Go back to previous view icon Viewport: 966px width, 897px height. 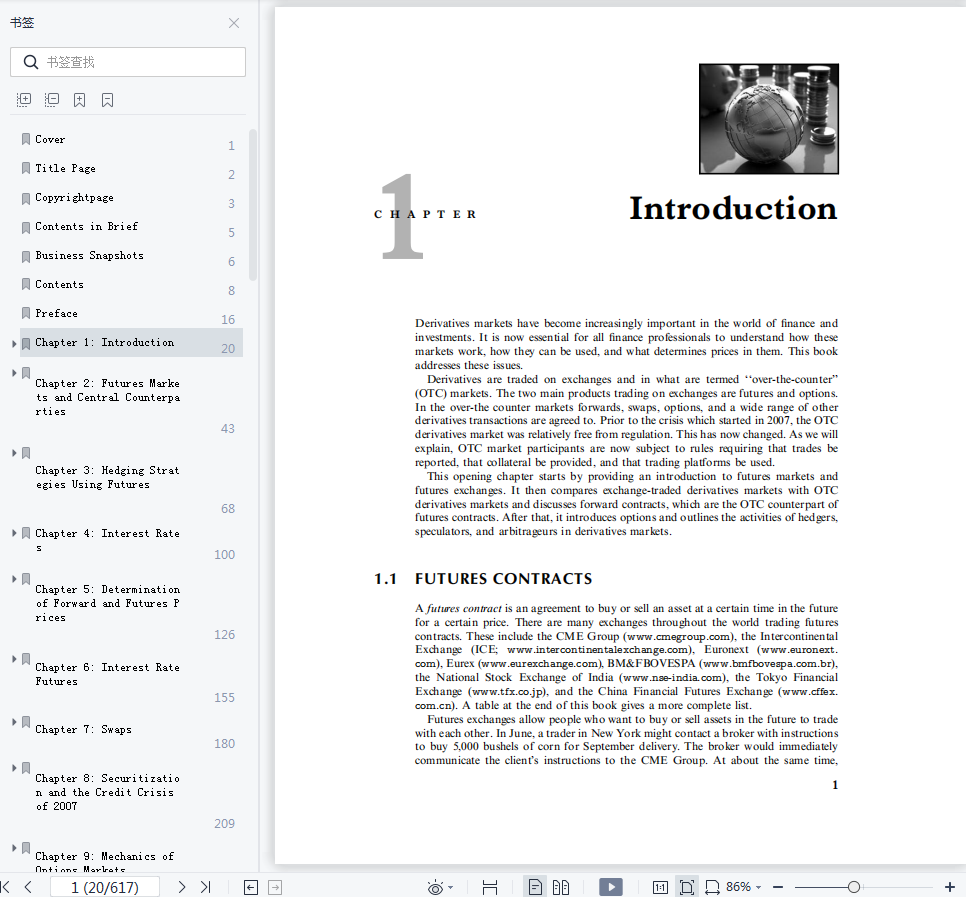point(251,887)
